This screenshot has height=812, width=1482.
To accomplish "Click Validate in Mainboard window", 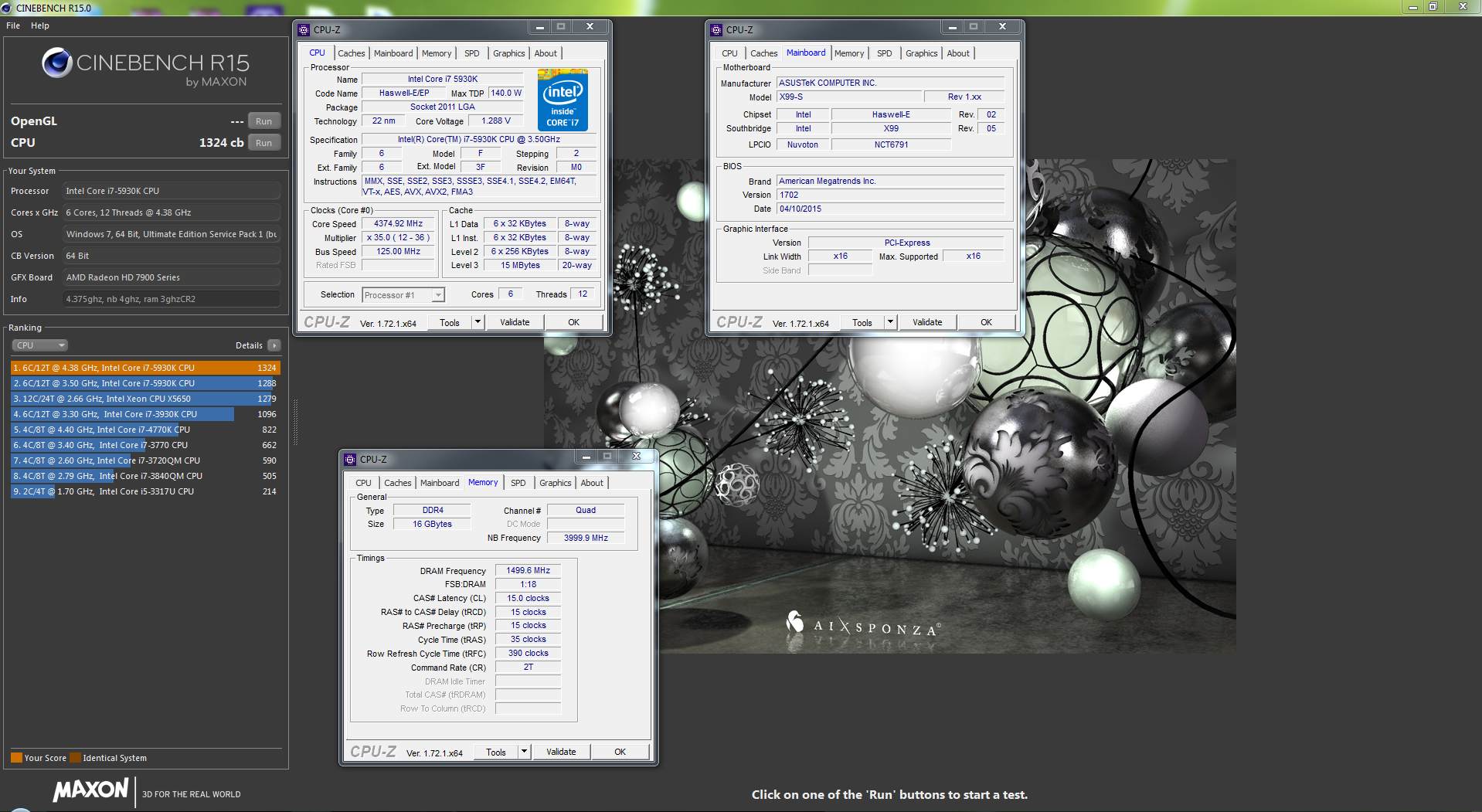I will (x=927, y=322).
